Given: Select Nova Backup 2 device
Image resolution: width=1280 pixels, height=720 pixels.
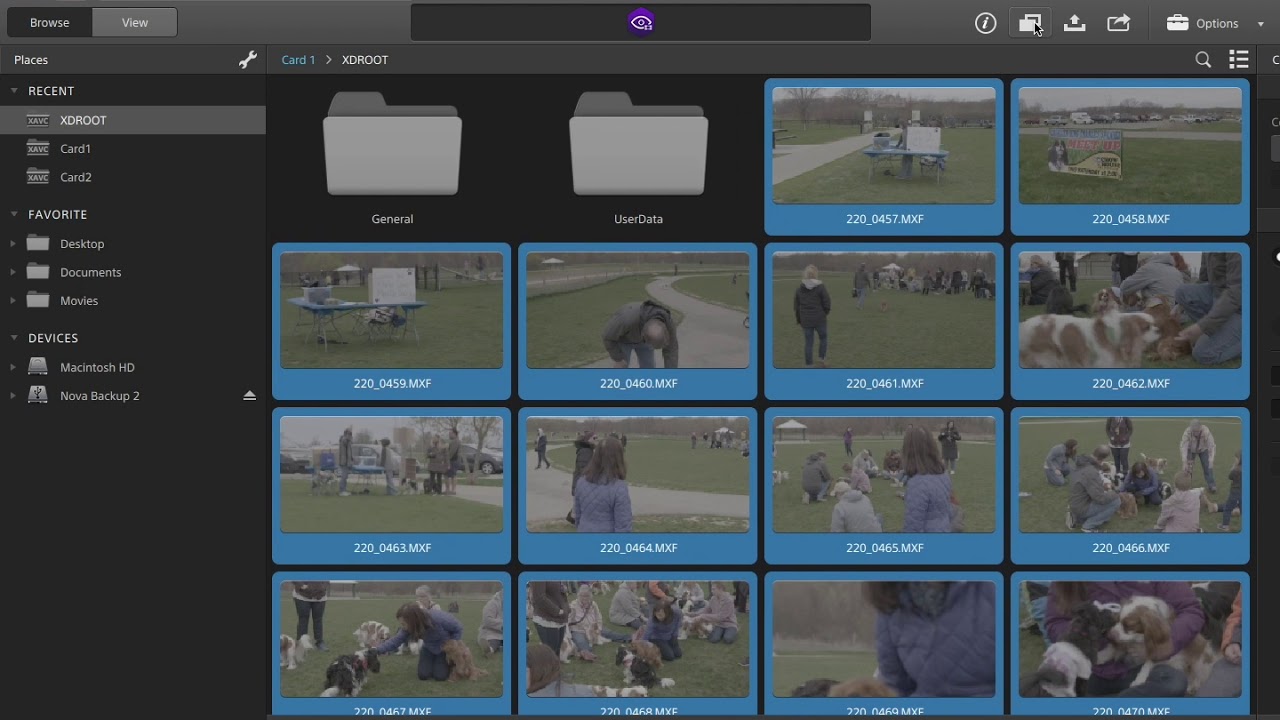Looking at the screenshot, I should pos(99,396).
